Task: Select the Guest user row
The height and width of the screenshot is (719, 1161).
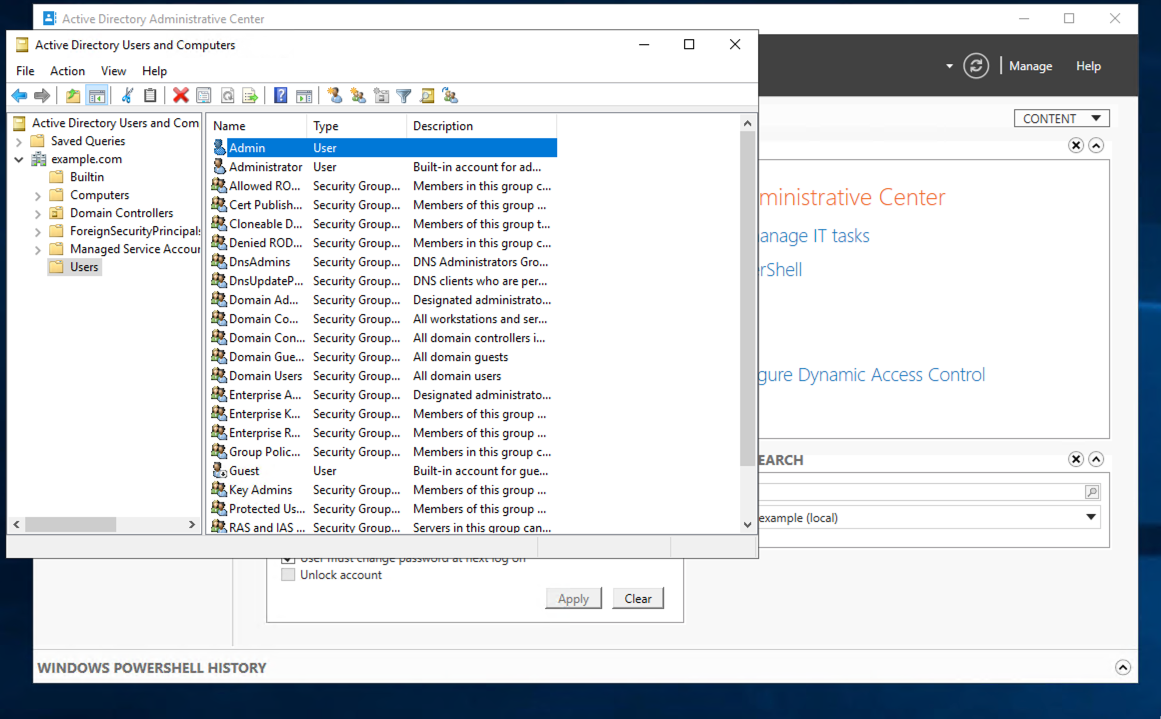Action: 382,471
